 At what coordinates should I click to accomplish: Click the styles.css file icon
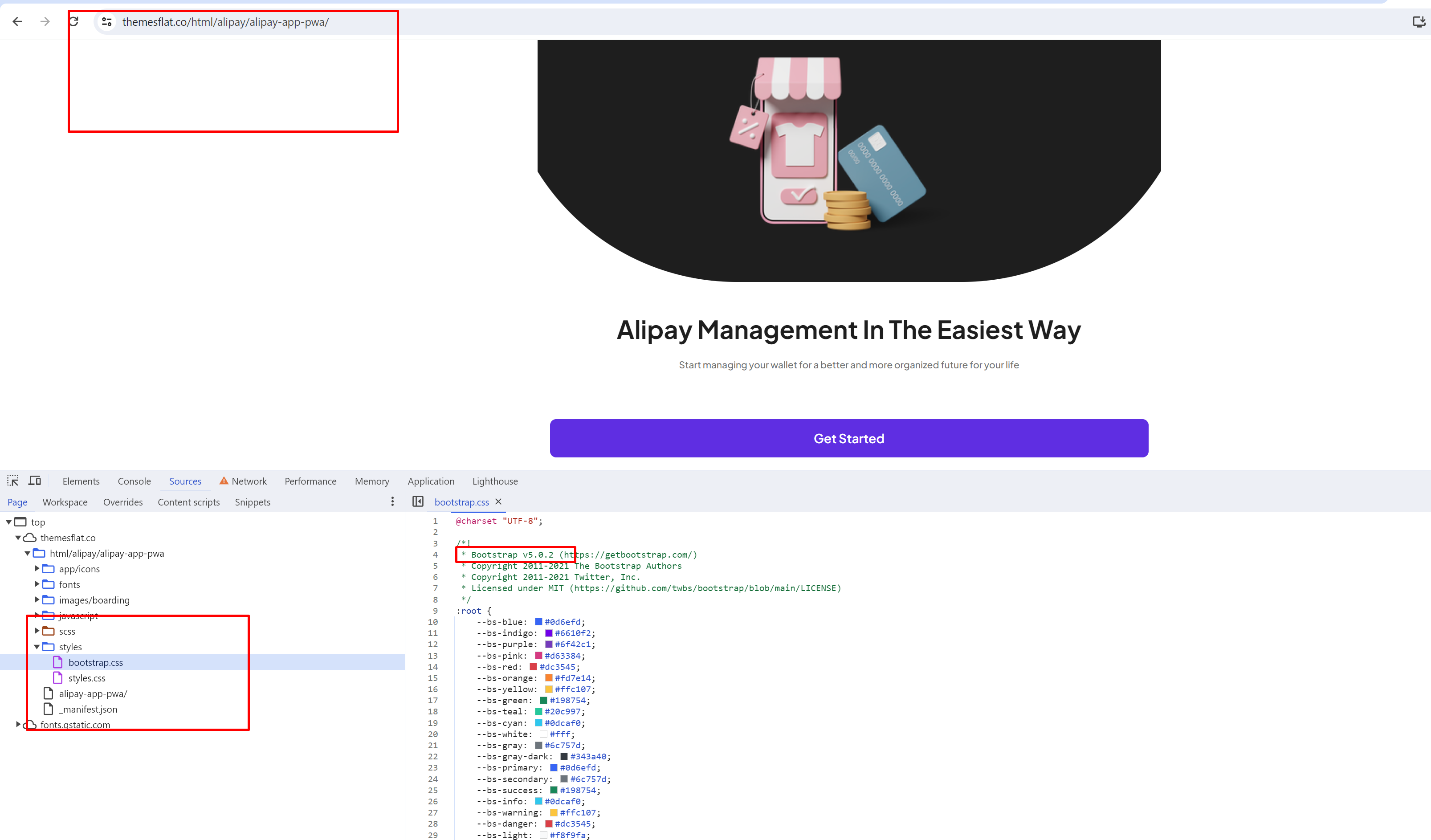(x=58, y=677)
